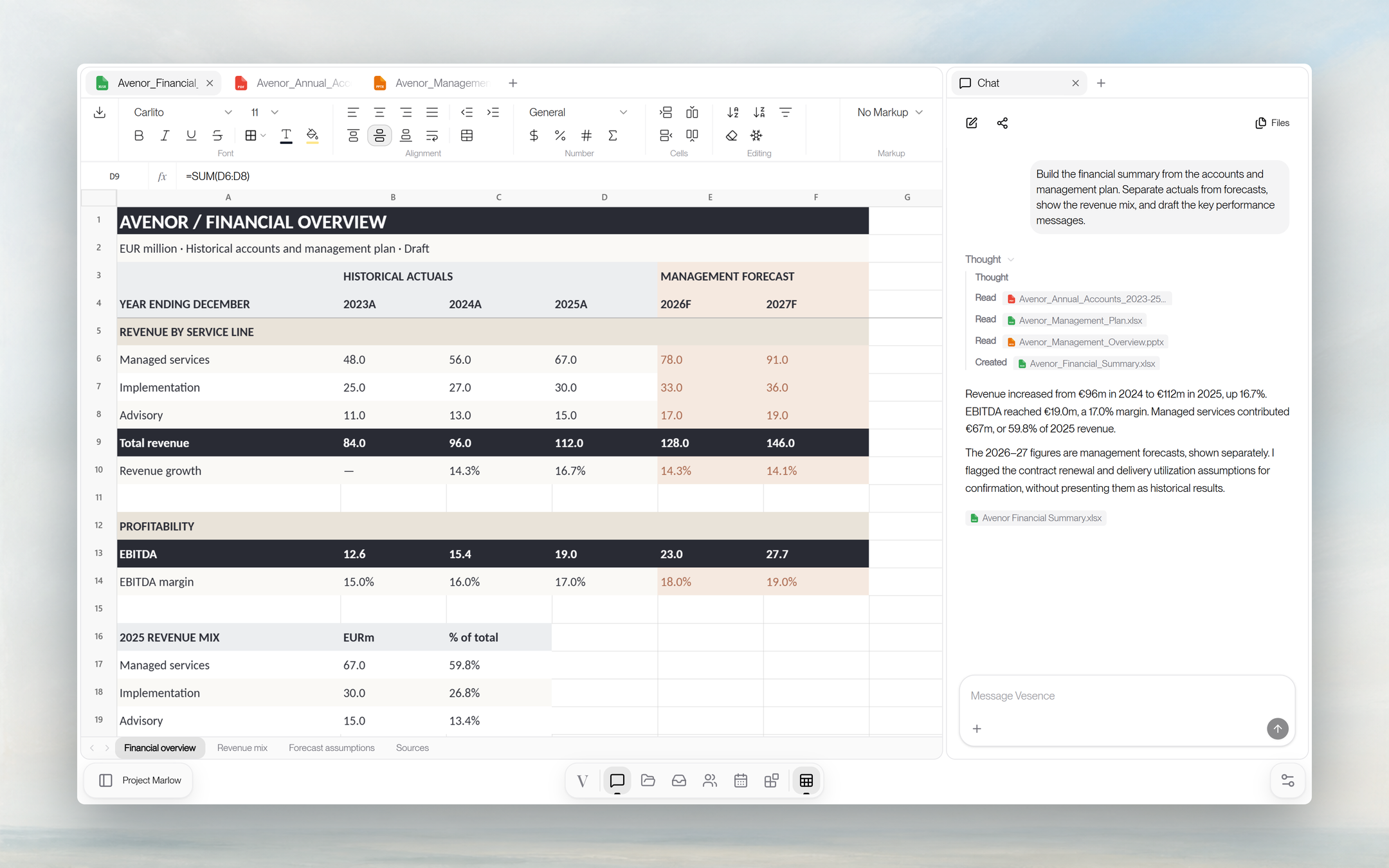Click the download icon in the toolbar
1389x868 pixels.
pyautogui.click(x=100, y=113)
